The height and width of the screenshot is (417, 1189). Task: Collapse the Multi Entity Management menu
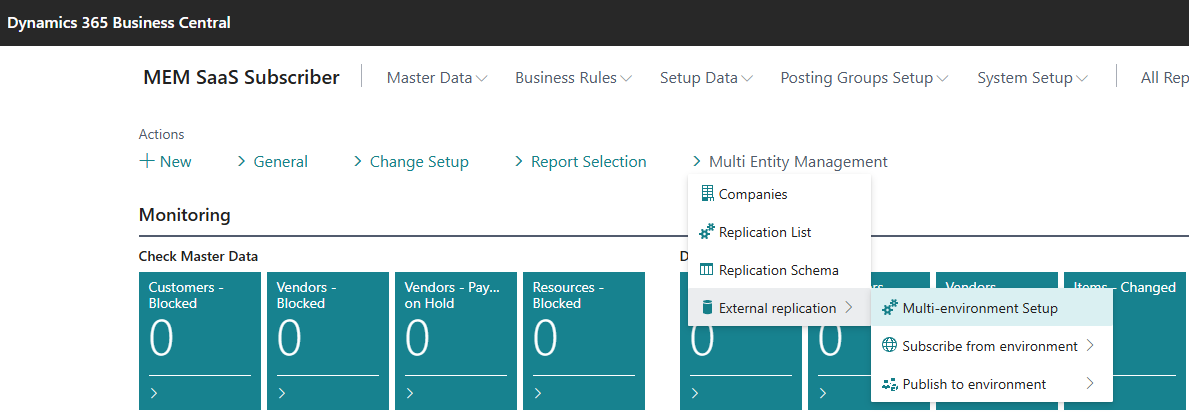[789, 162]
